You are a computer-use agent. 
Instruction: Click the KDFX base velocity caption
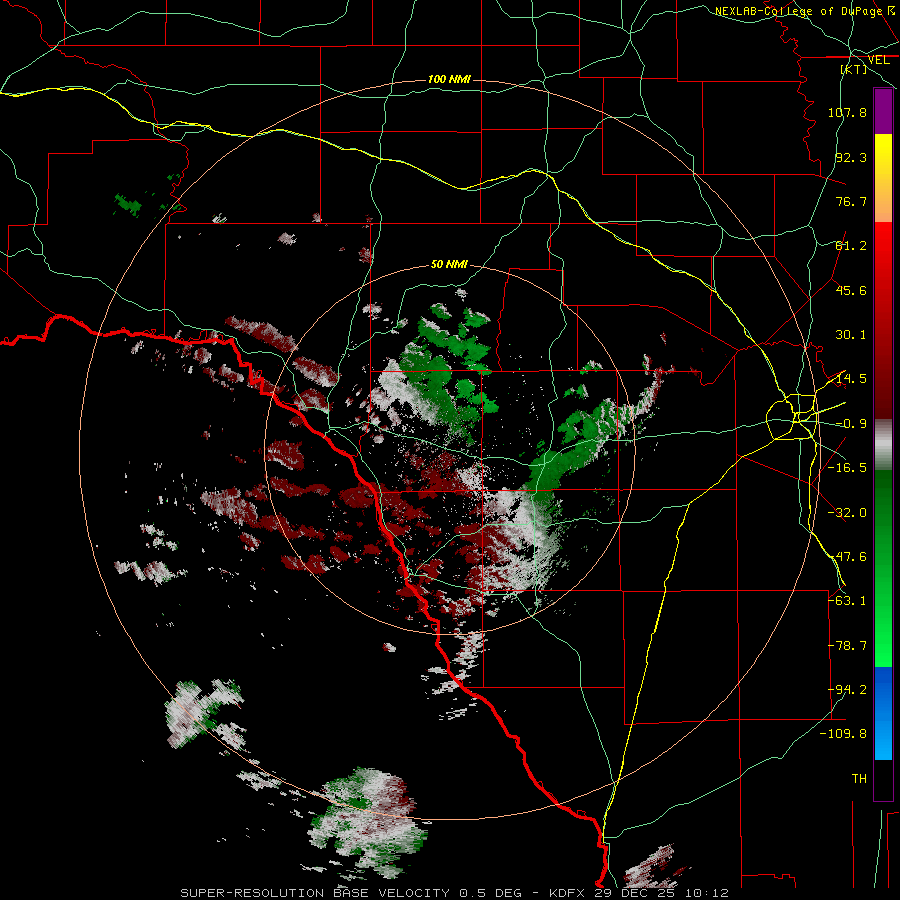[455, 893]
